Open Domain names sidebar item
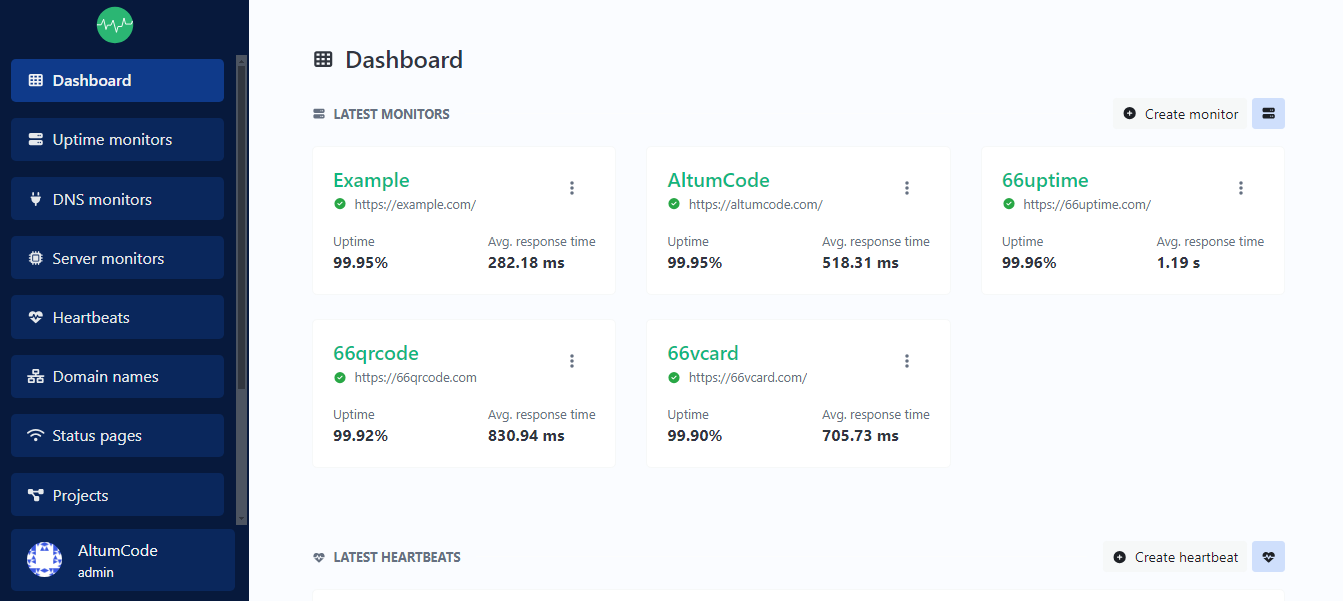Screen dimensions: 1343x601 (x=117, y=376)
